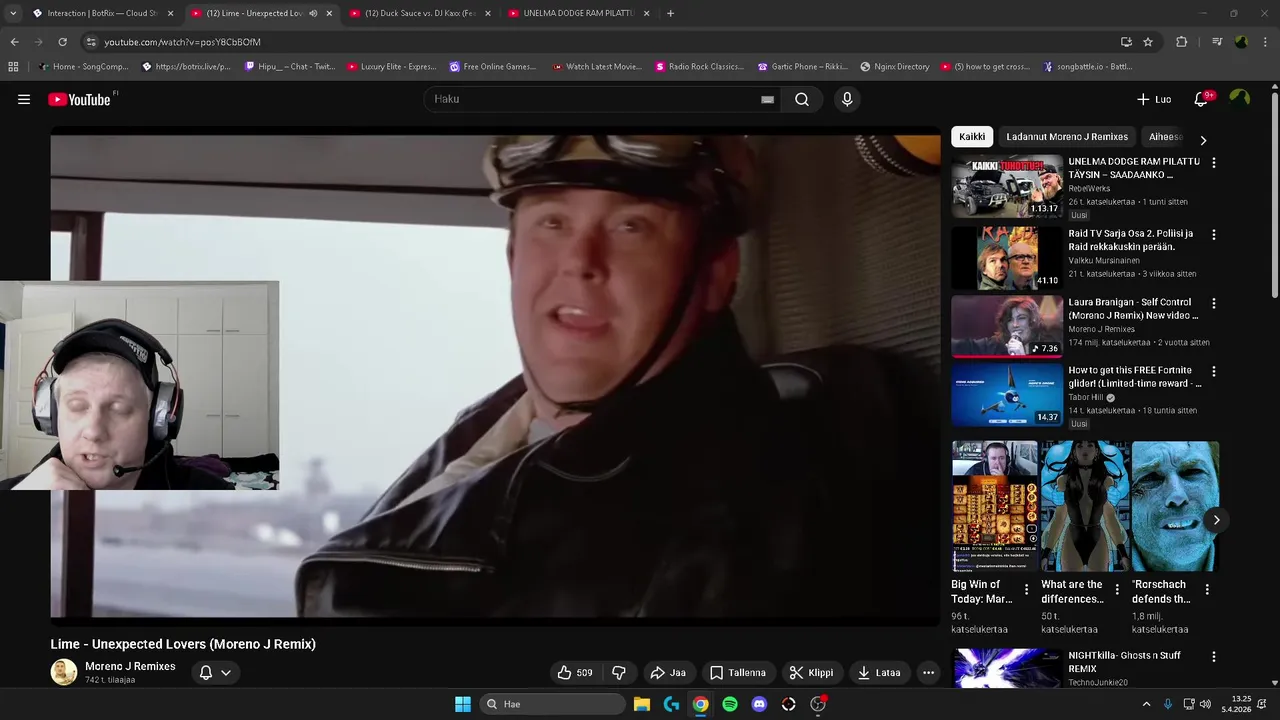Reload the page in Chrome

pos(62,42)
